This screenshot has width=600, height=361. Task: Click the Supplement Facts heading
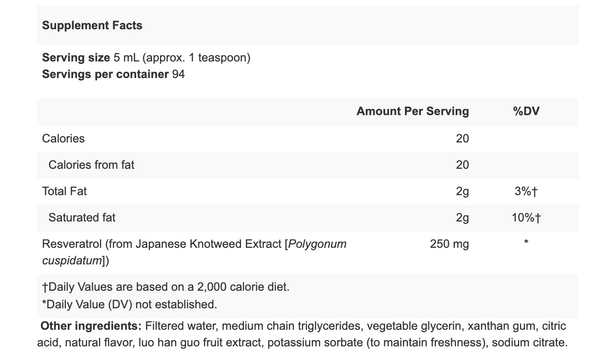click(92, 25)
